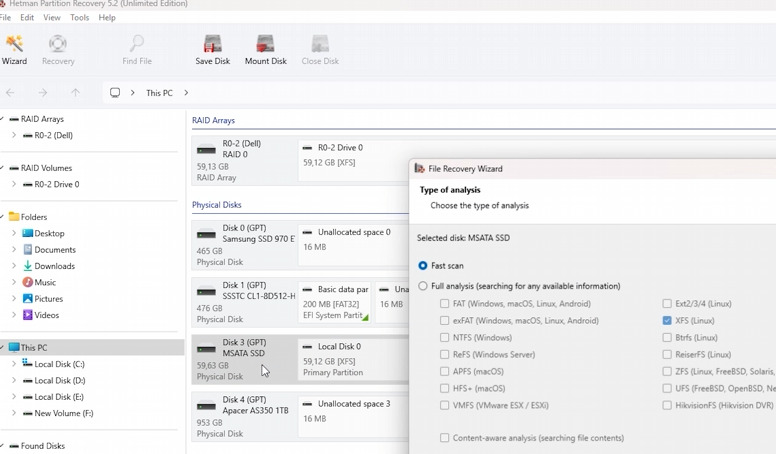Click the This PC monitor icon
The height and width of the screenshot is (454, 776).
pyautogui.click(x=14, y=348)
